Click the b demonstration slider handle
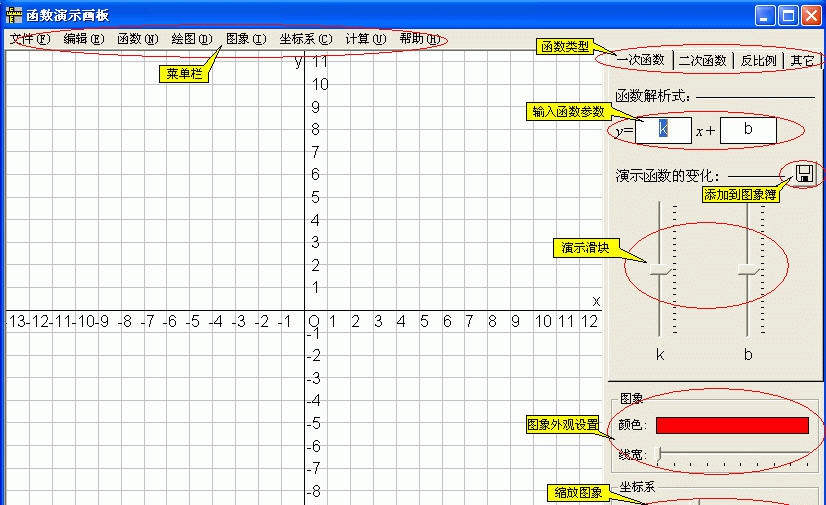This screenshot has height=505, width=826. pyautogui.click(x=749, y=270)
